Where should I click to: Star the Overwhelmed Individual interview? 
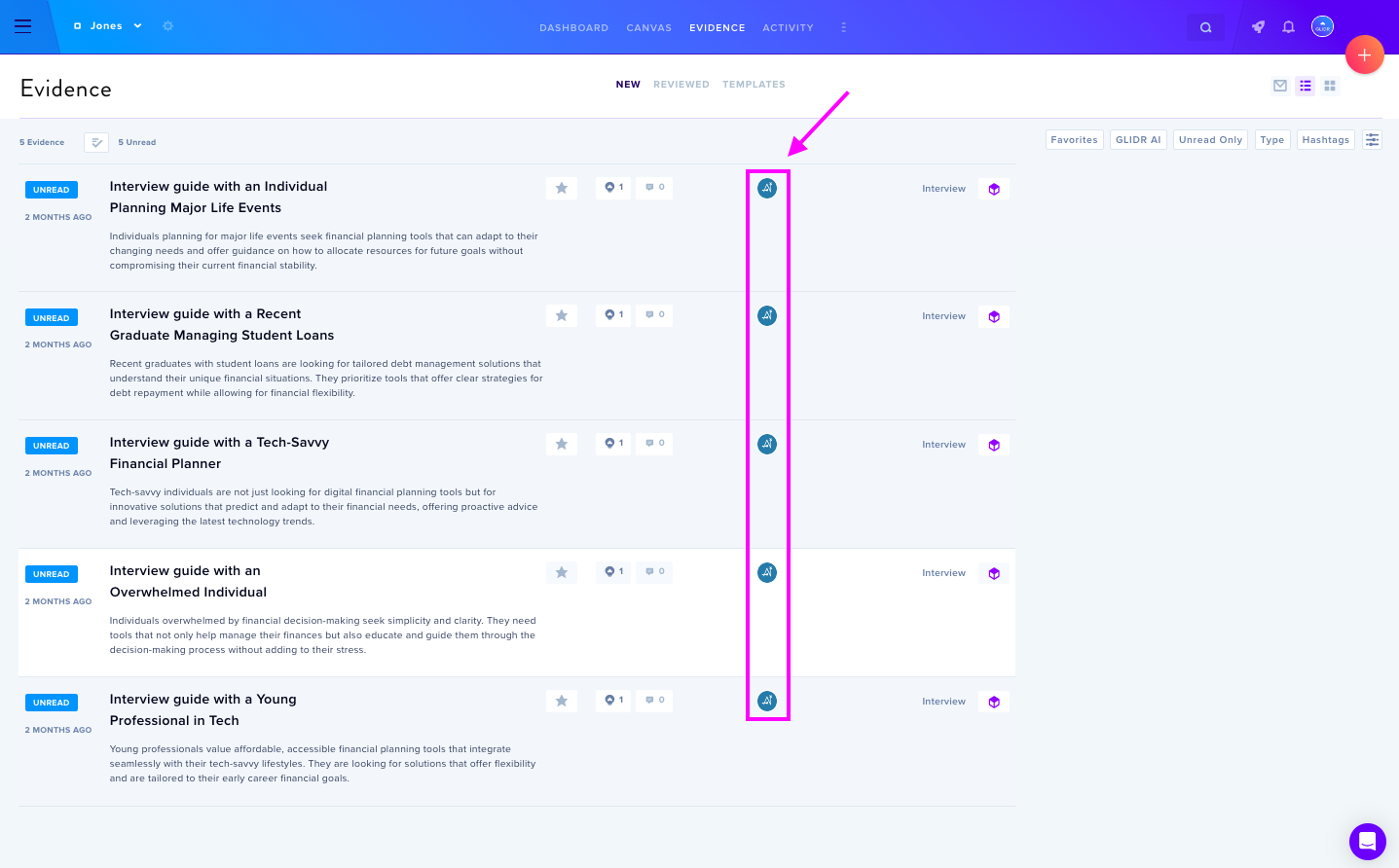562,572
